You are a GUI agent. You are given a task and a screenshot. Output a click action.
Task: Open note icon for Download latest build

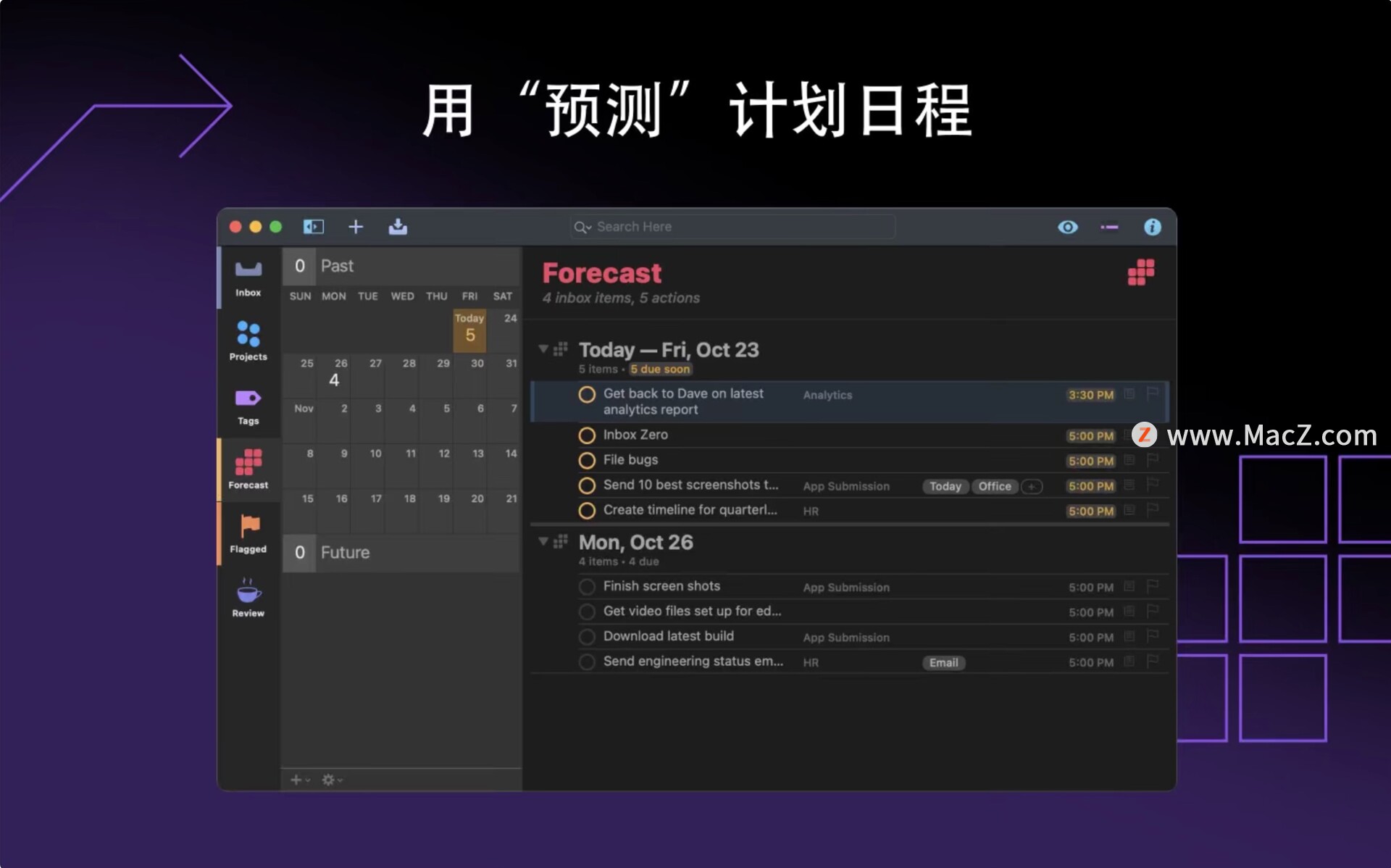pos(1129,636)
